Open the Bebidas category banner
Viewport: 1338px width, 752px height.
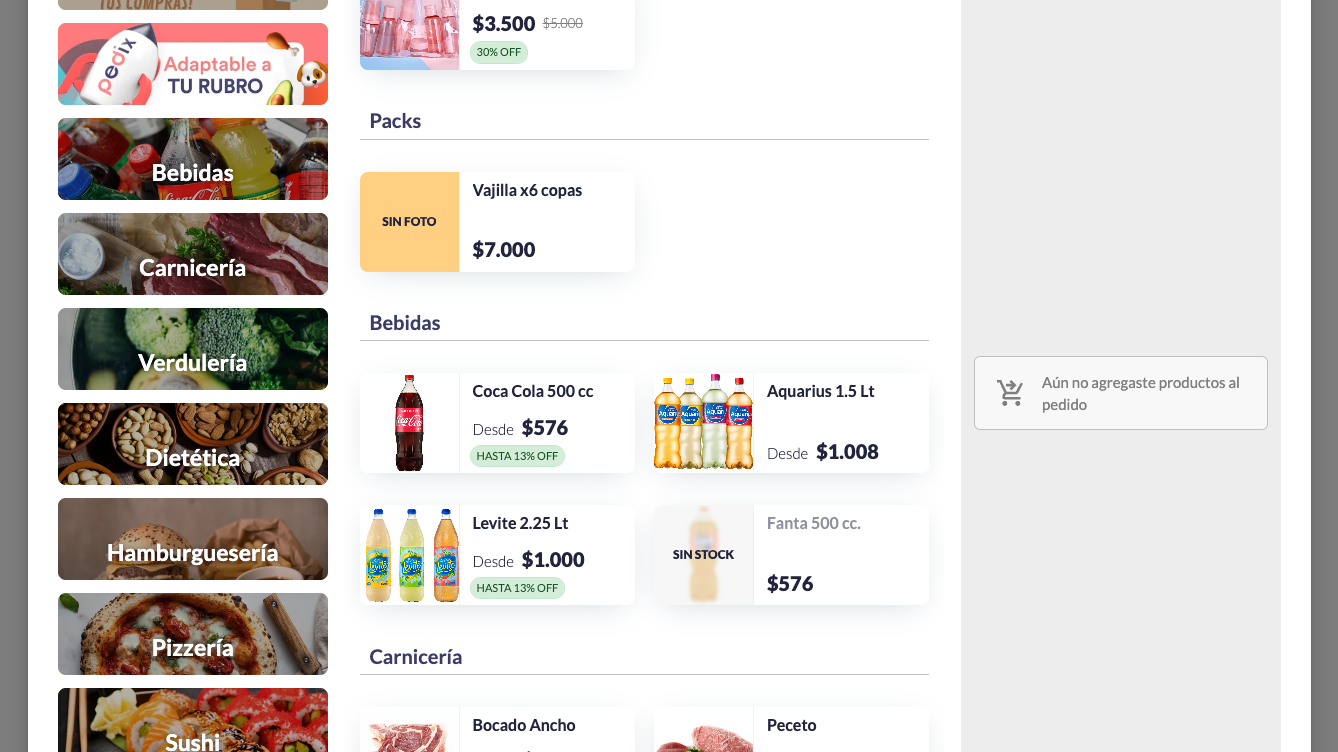pos(193,159)
